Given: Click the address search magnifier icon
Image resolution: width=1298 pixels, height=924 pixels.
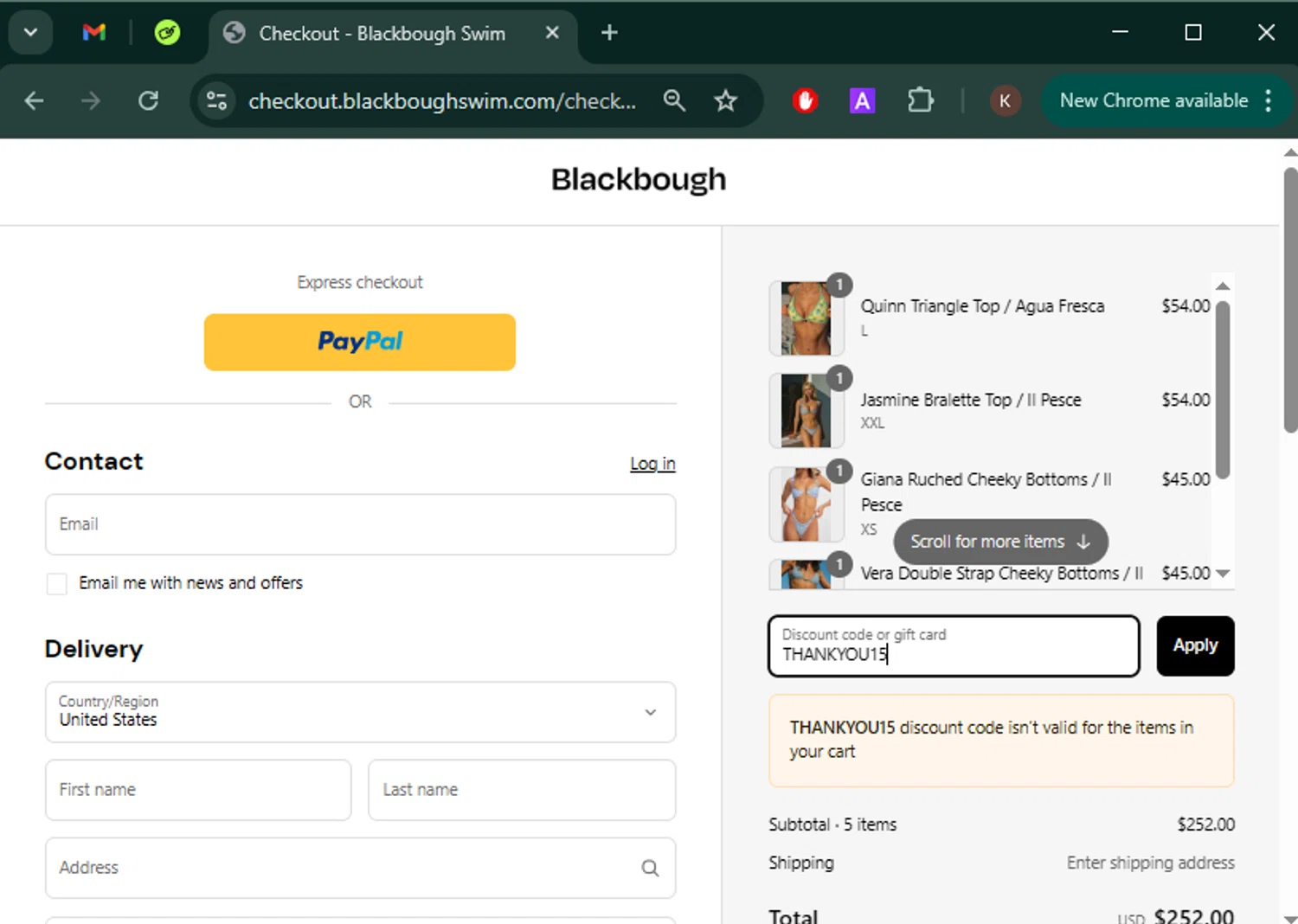Looking at the screenshot, I should (x=650, y=868).
